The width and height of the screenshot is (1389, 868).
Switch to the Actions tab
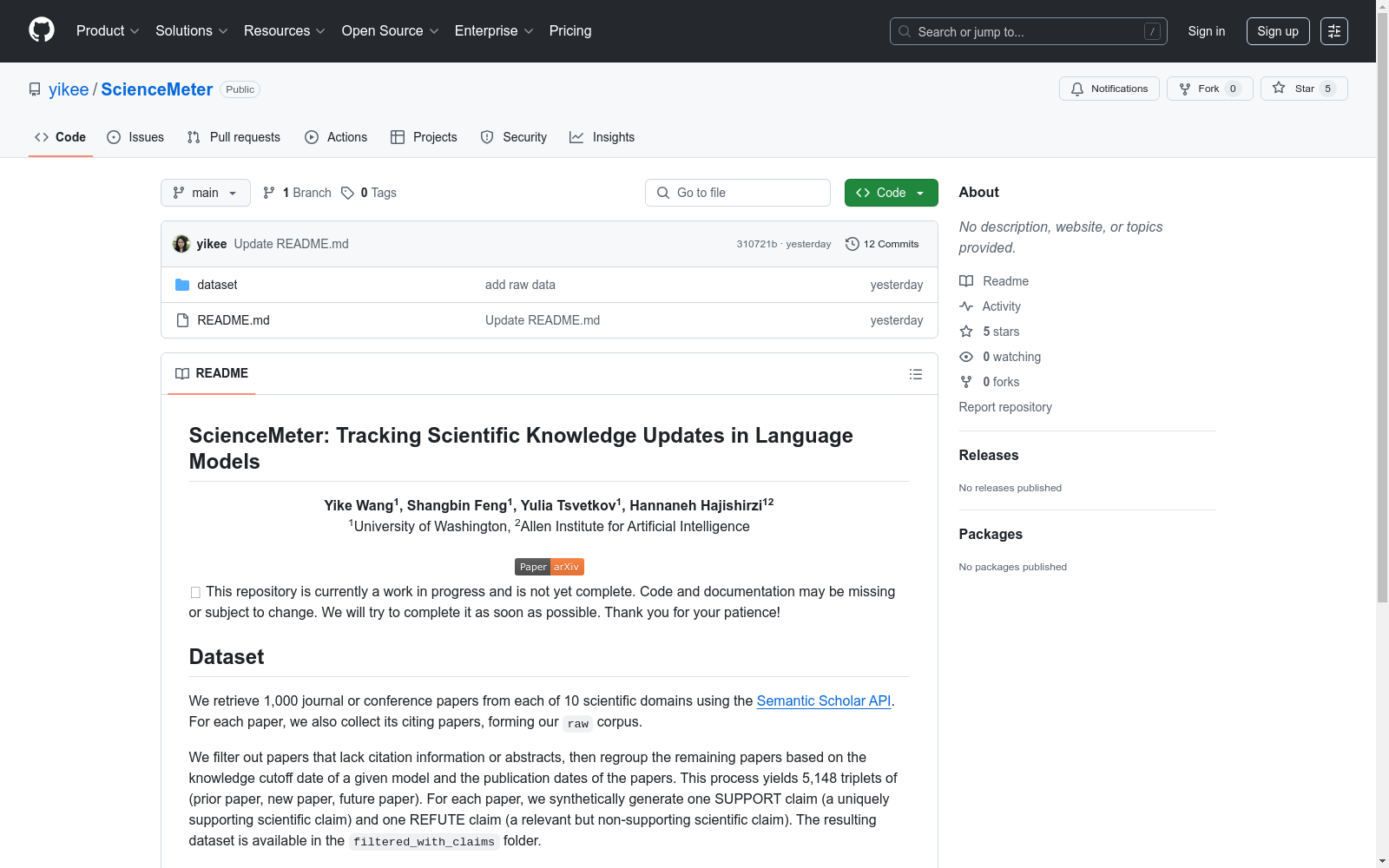tap(336, 137)
